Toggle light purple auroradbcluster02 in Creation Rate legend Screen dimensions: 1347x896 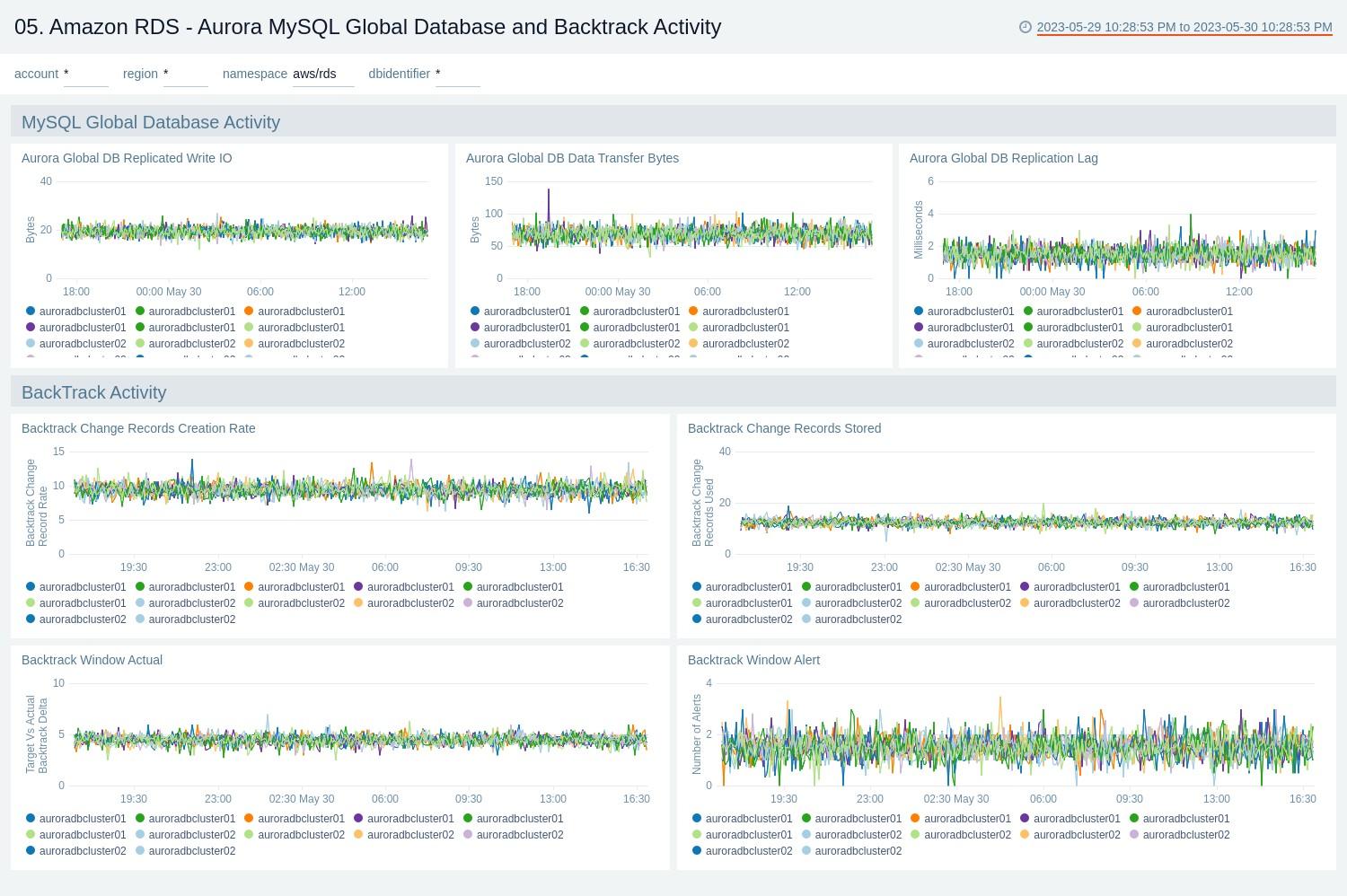point(513,603)
